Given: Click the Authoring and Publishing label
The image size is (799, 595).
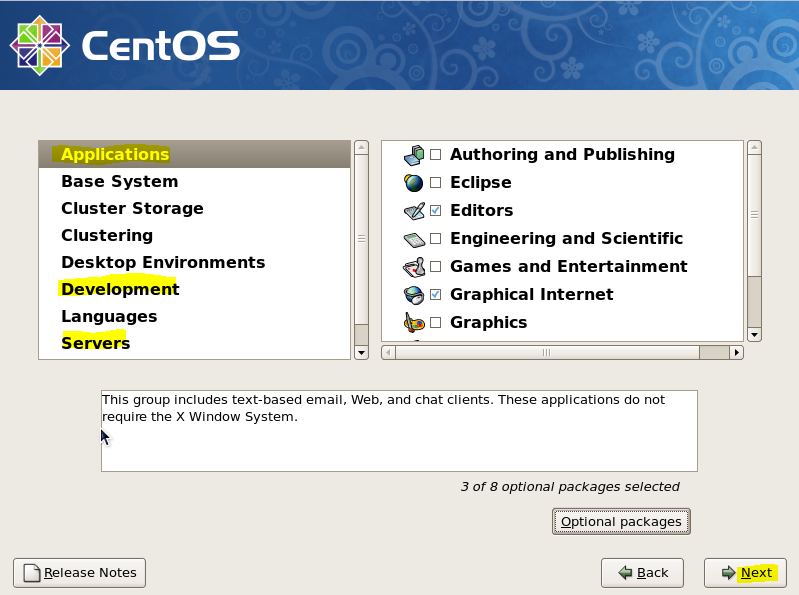Looking at the screenshot, I should click(562, 154).
